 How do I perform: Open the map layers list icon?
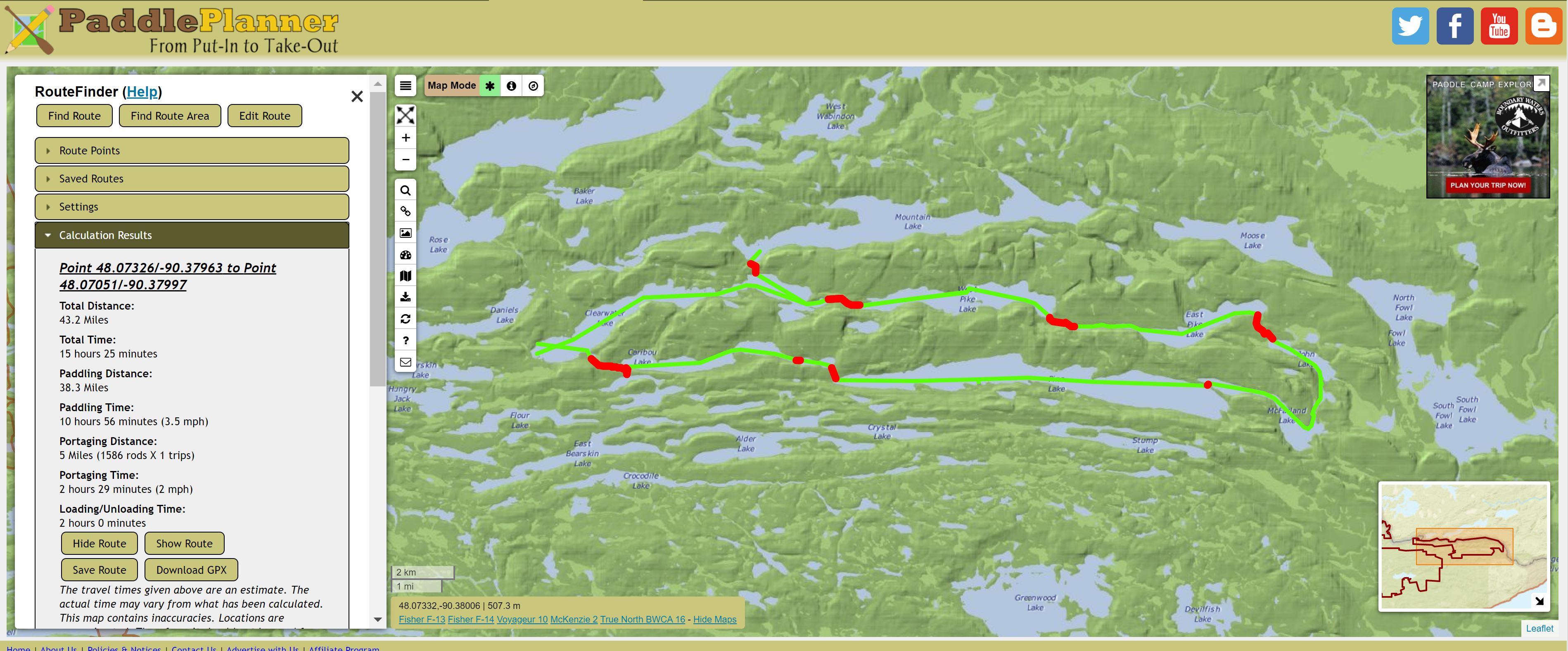click(x=406, y=86)
